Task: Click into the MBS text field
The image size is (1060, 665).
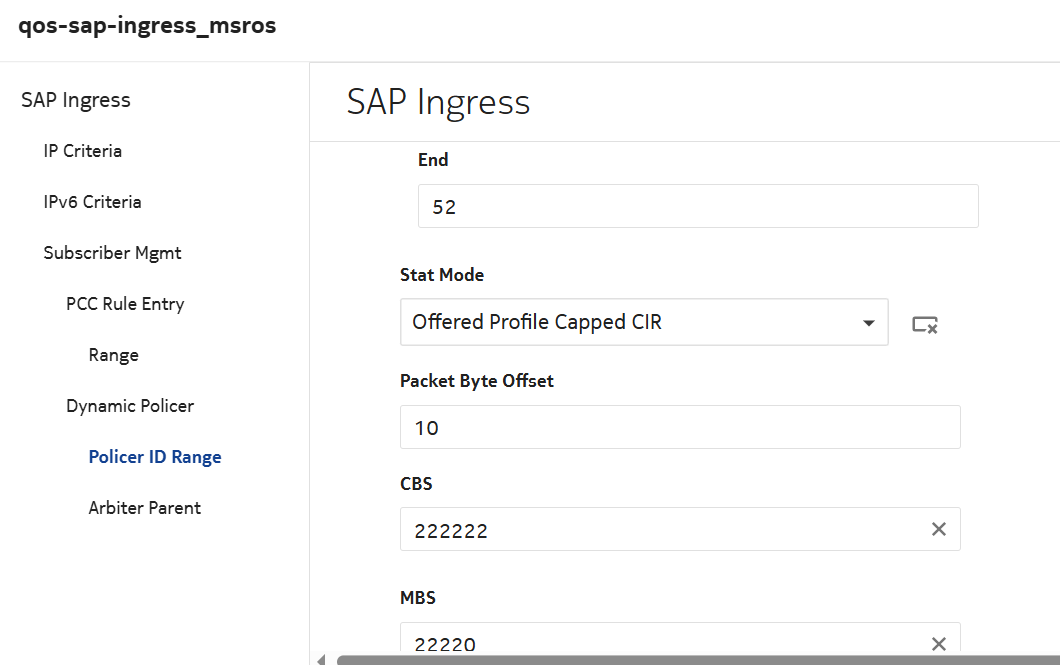Action: tap(660, 643)
